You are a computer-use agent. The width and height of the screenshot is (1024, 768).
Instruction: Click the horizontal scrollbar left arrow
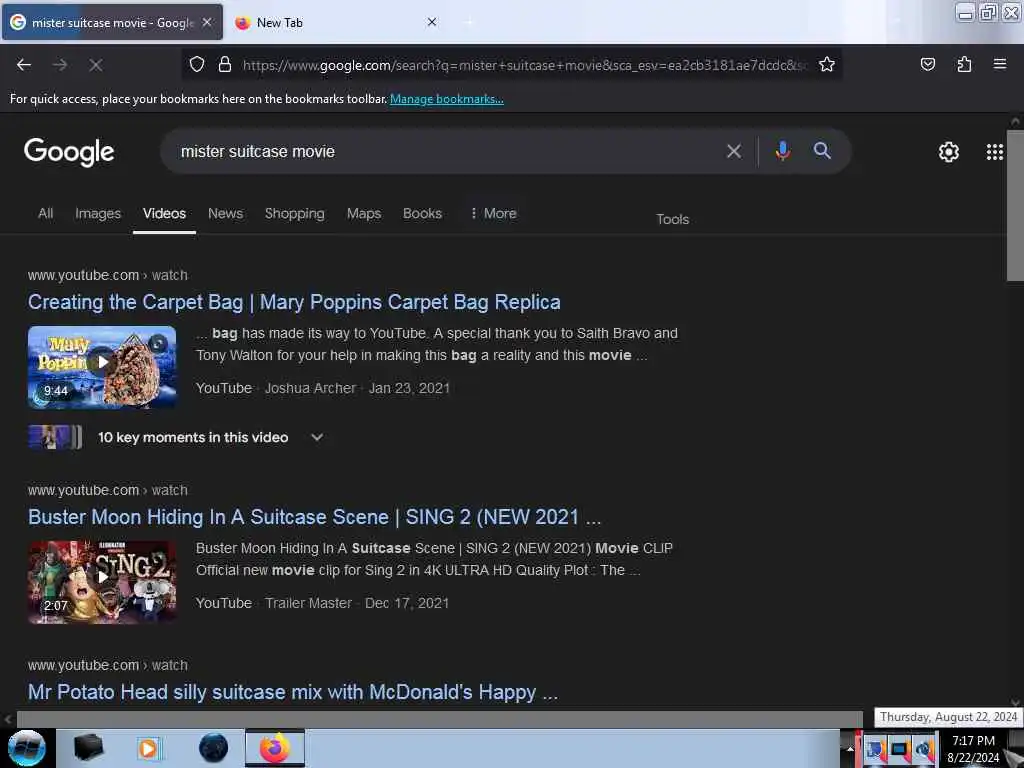[x=7, y=719]
